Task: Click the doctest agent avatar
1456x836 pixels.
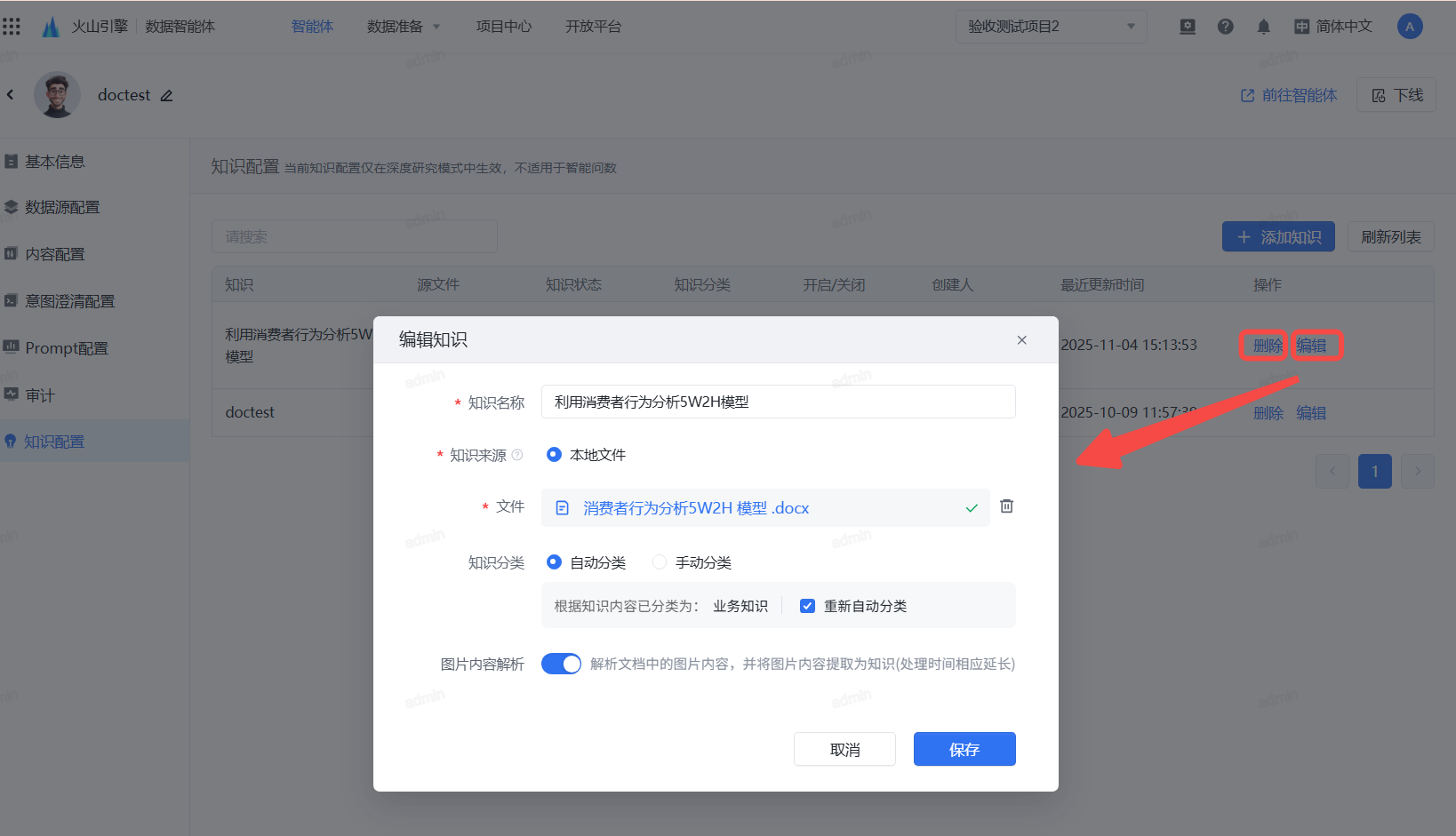Action: (57, 95)
